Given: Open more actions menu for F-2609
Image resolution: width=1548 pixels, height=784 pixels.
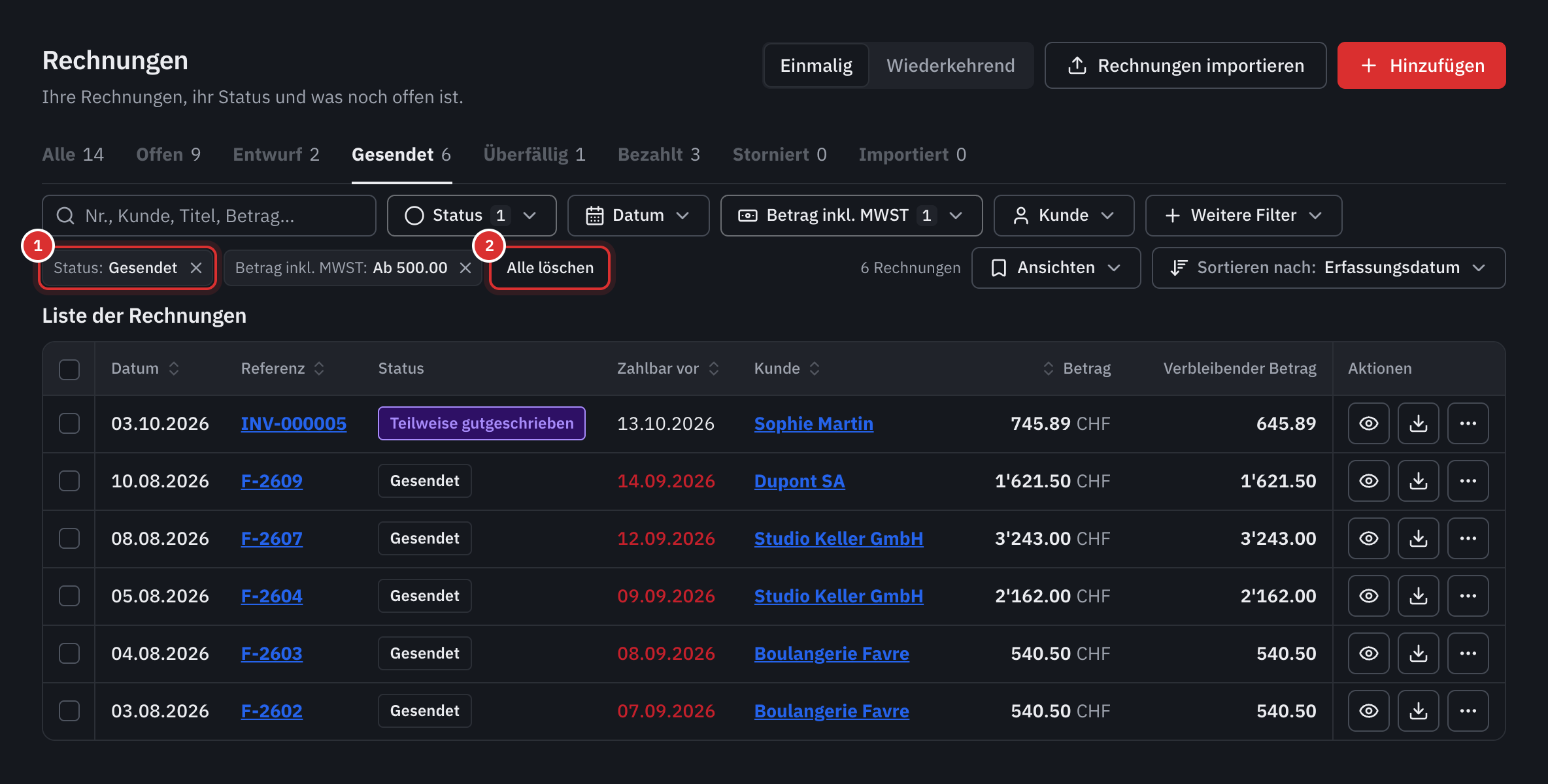Looking at the screenshot, I should [x=1468, y=481].
